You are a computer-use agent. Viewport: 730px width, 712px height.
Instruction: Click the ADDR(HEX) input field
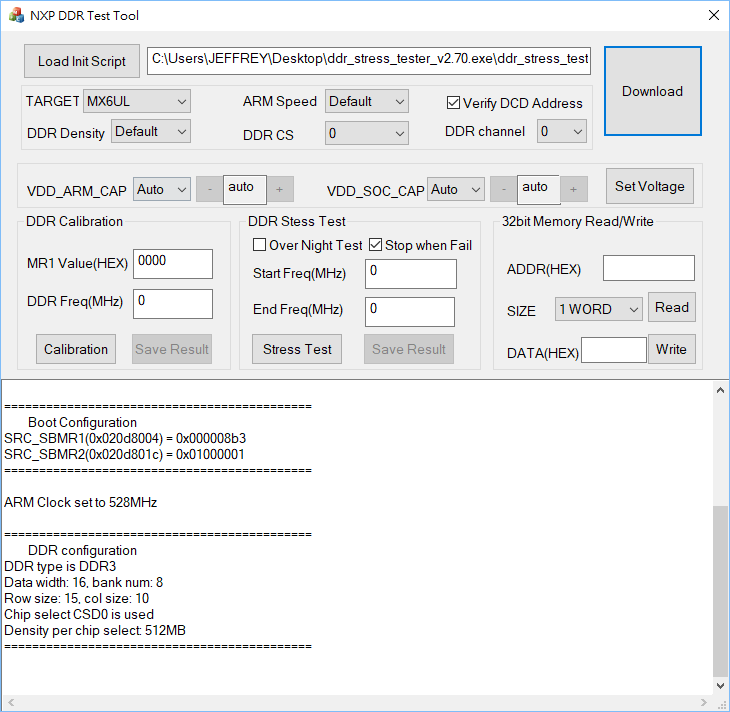pyautogui.click(x=649, y=268)
